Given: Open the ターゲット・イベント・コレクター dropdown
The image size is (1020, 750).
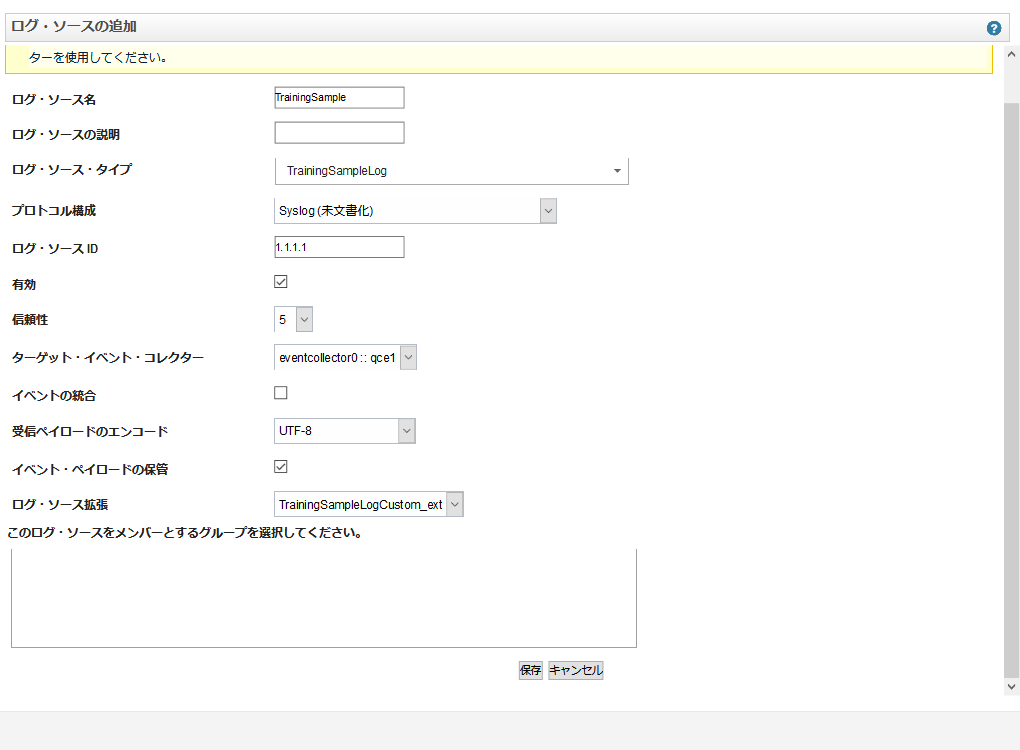Looking at the screenshot, I should tap(345, 357).
